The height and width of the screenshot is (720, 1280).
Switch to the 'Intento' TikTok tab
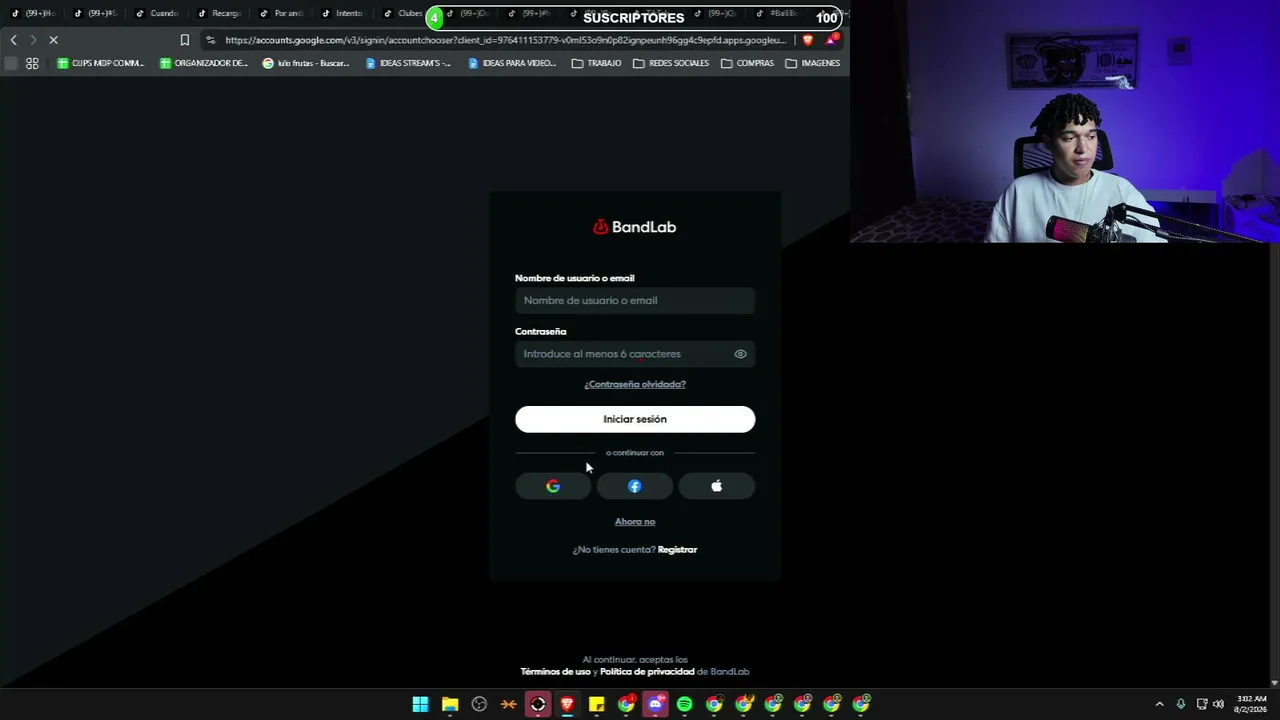point(344,13)
